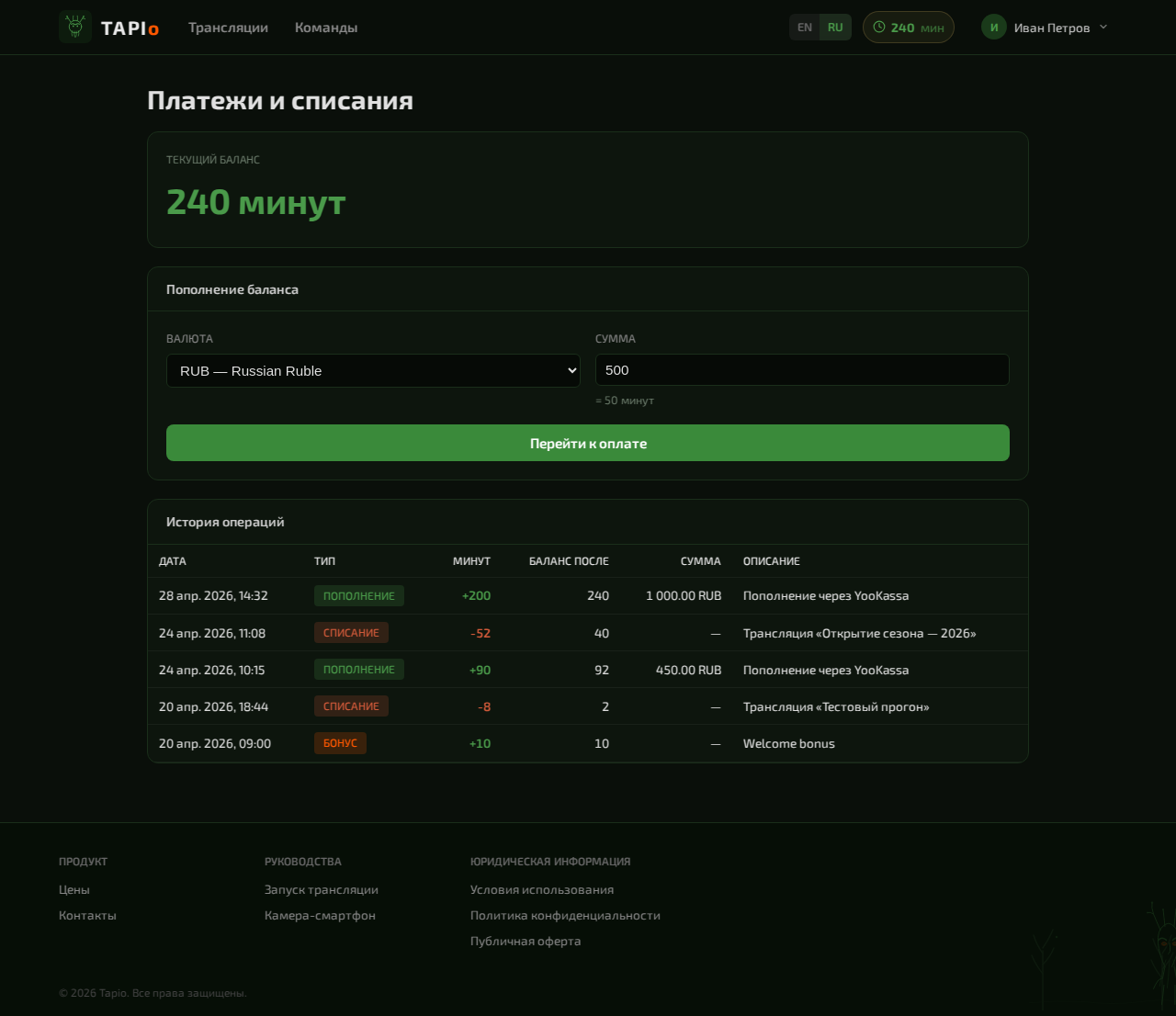Click the date 24 апр. 2026, 11:08
The image size is (1176, 1016).
(x=212, y=633)
